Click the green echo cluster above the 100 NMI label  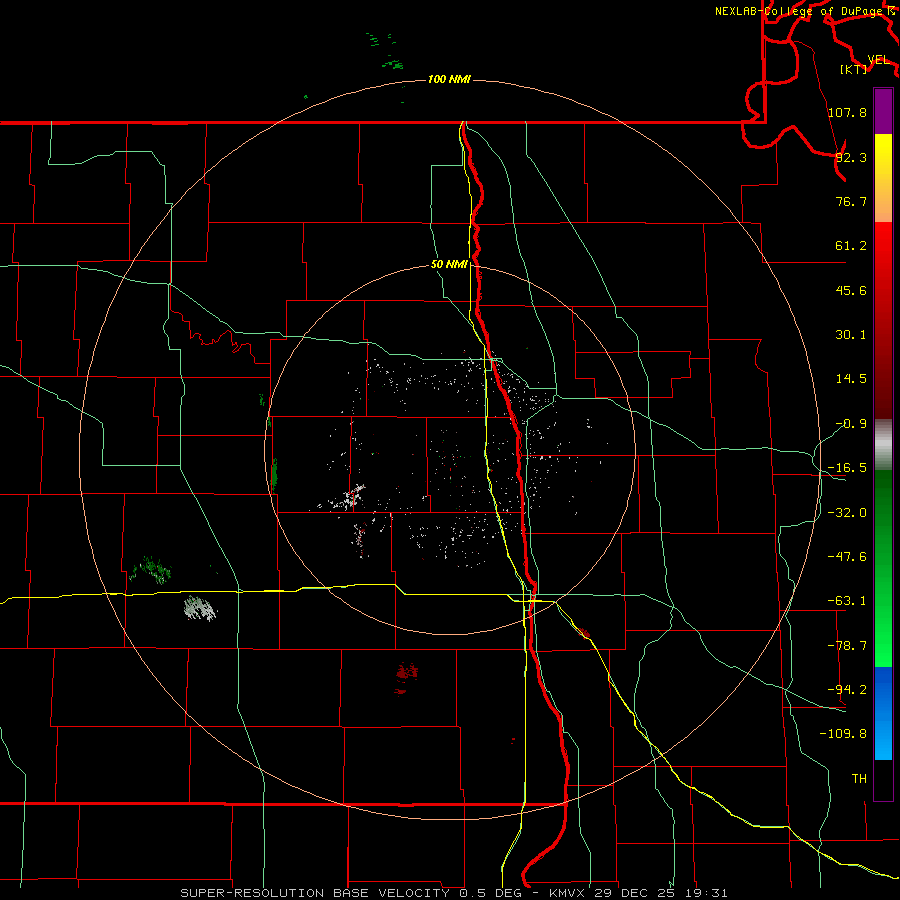tap(386, 52)
